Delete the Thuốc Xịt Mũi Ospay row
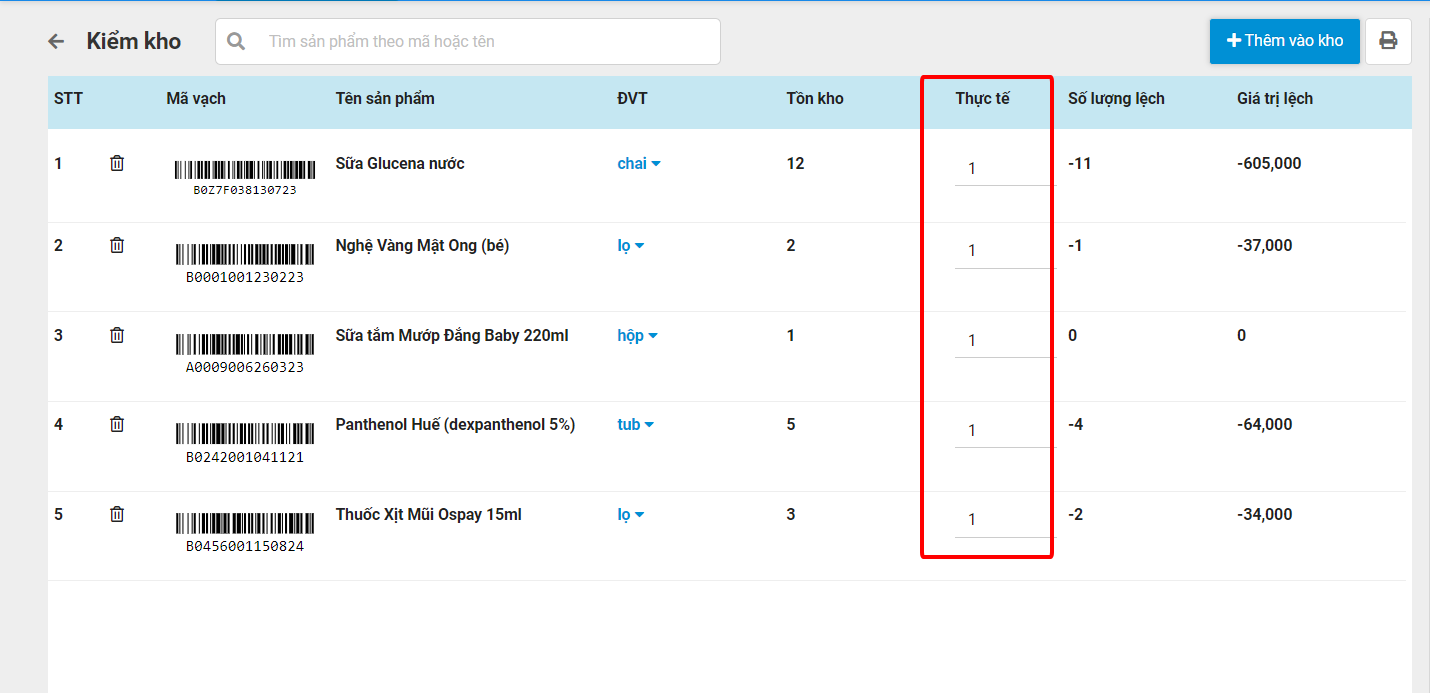This screenshot has width=1430, height=693. click(117, 514)
